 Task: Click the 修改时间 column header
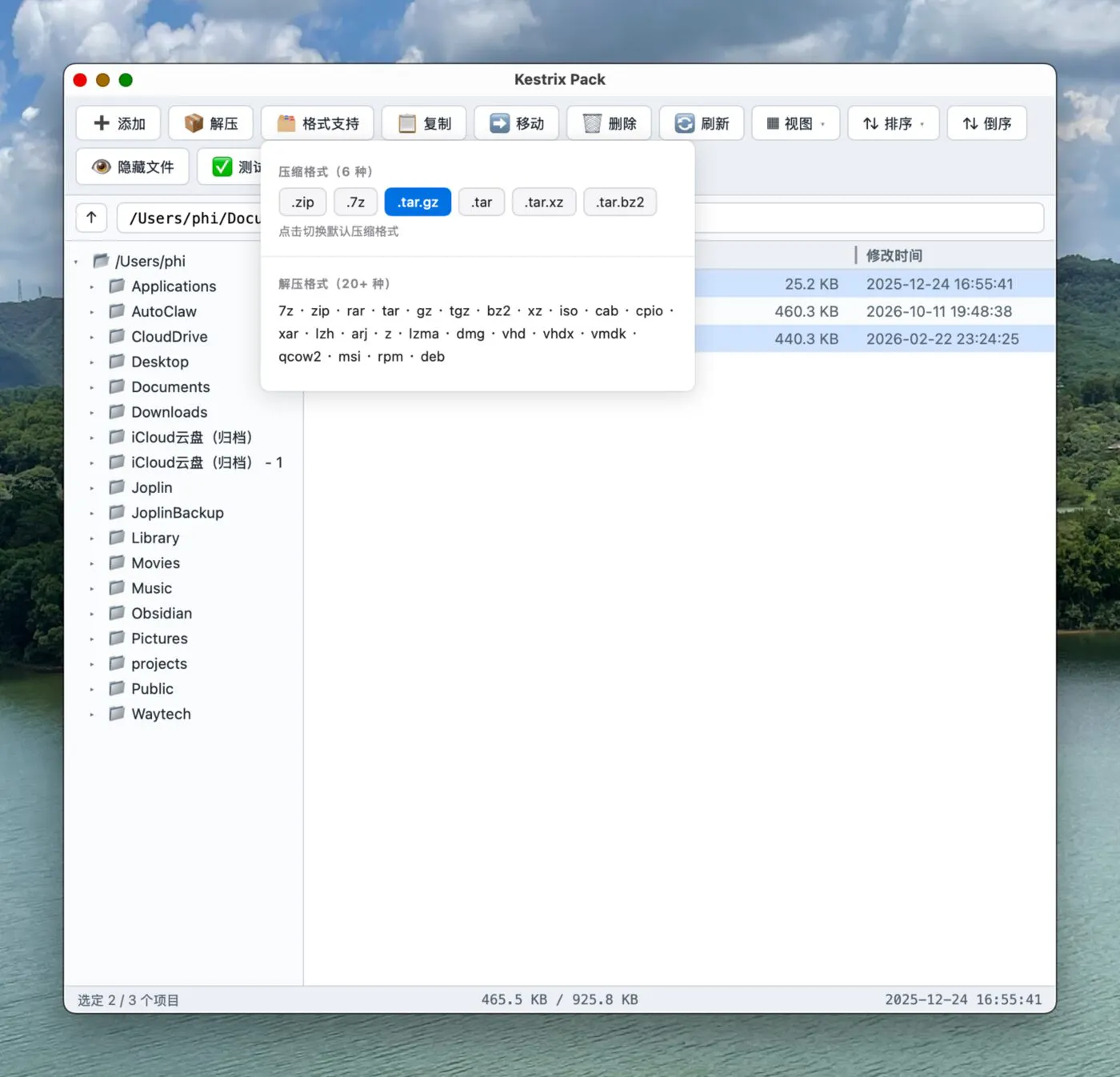click(894, 255)
